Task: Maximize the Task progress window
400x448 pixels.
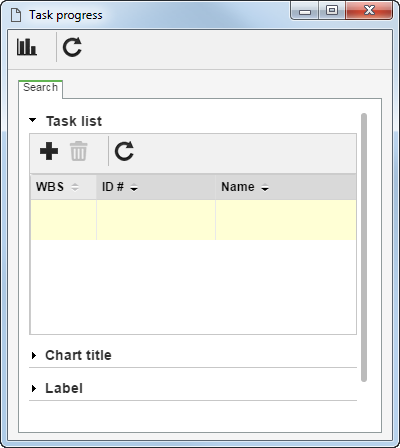Action: pos(332,11)
